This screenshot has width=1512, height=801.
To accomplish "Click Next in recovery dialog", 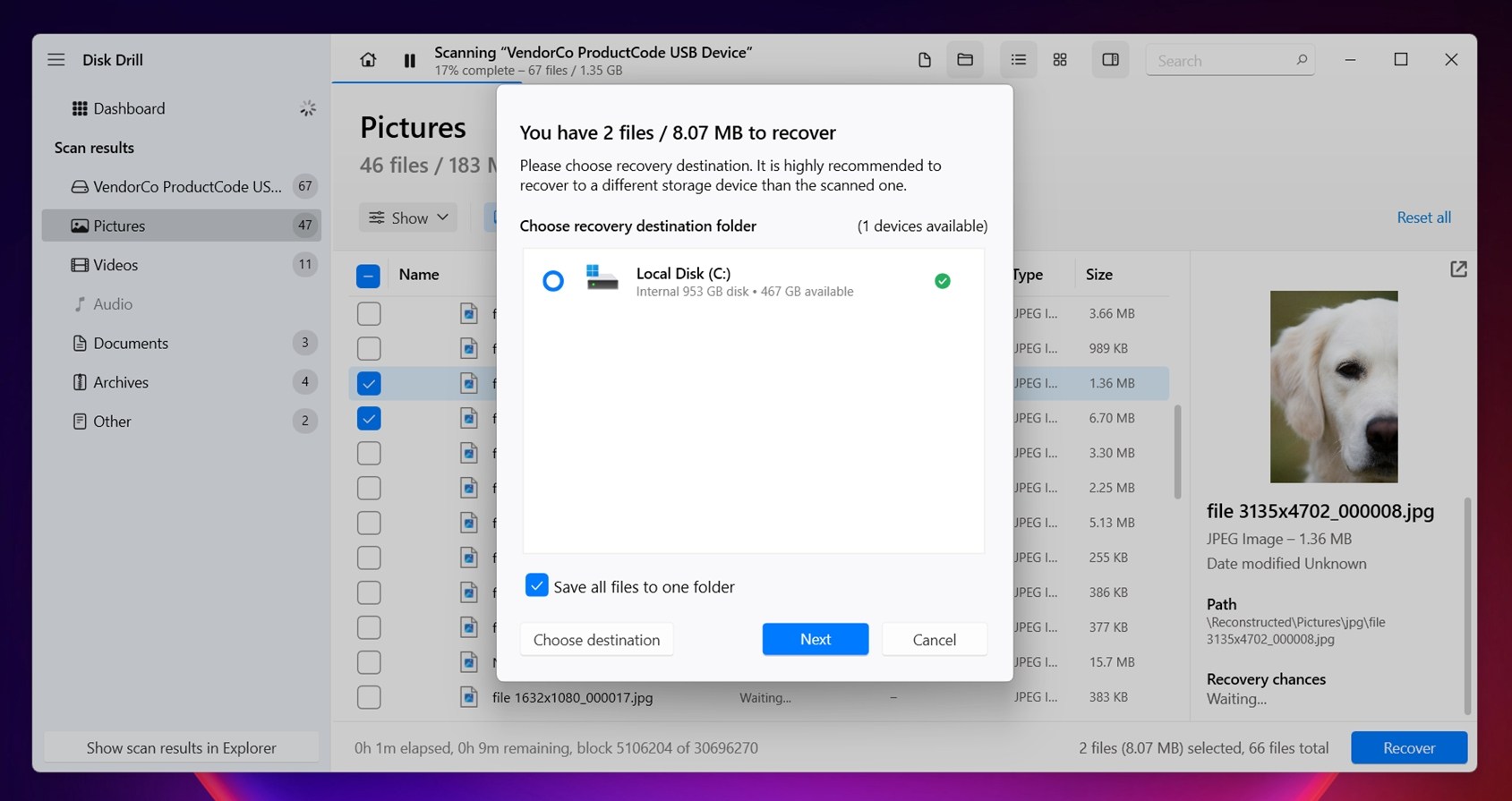I will [x=815, y=639].
